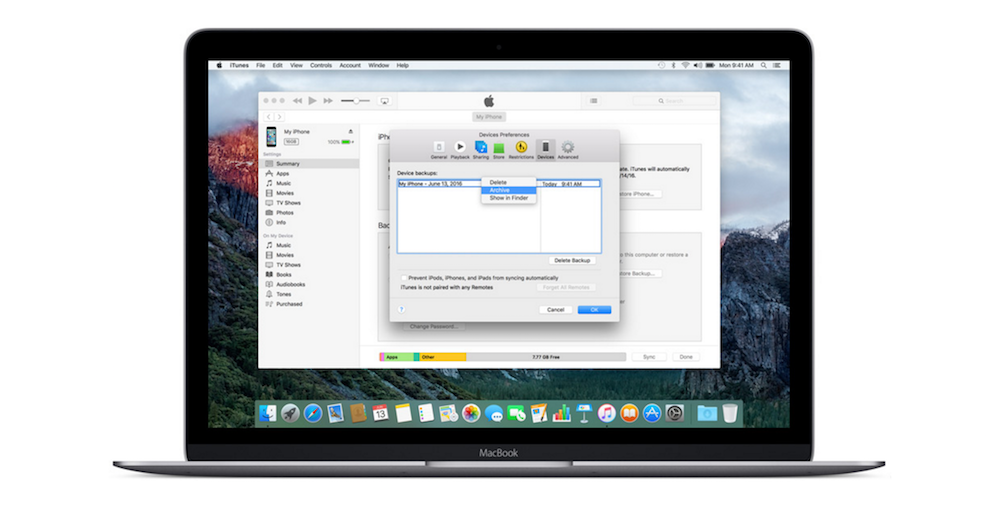Open Spotlight search in menu bar
Screen dimensions: 1000x506
point(763,65)
